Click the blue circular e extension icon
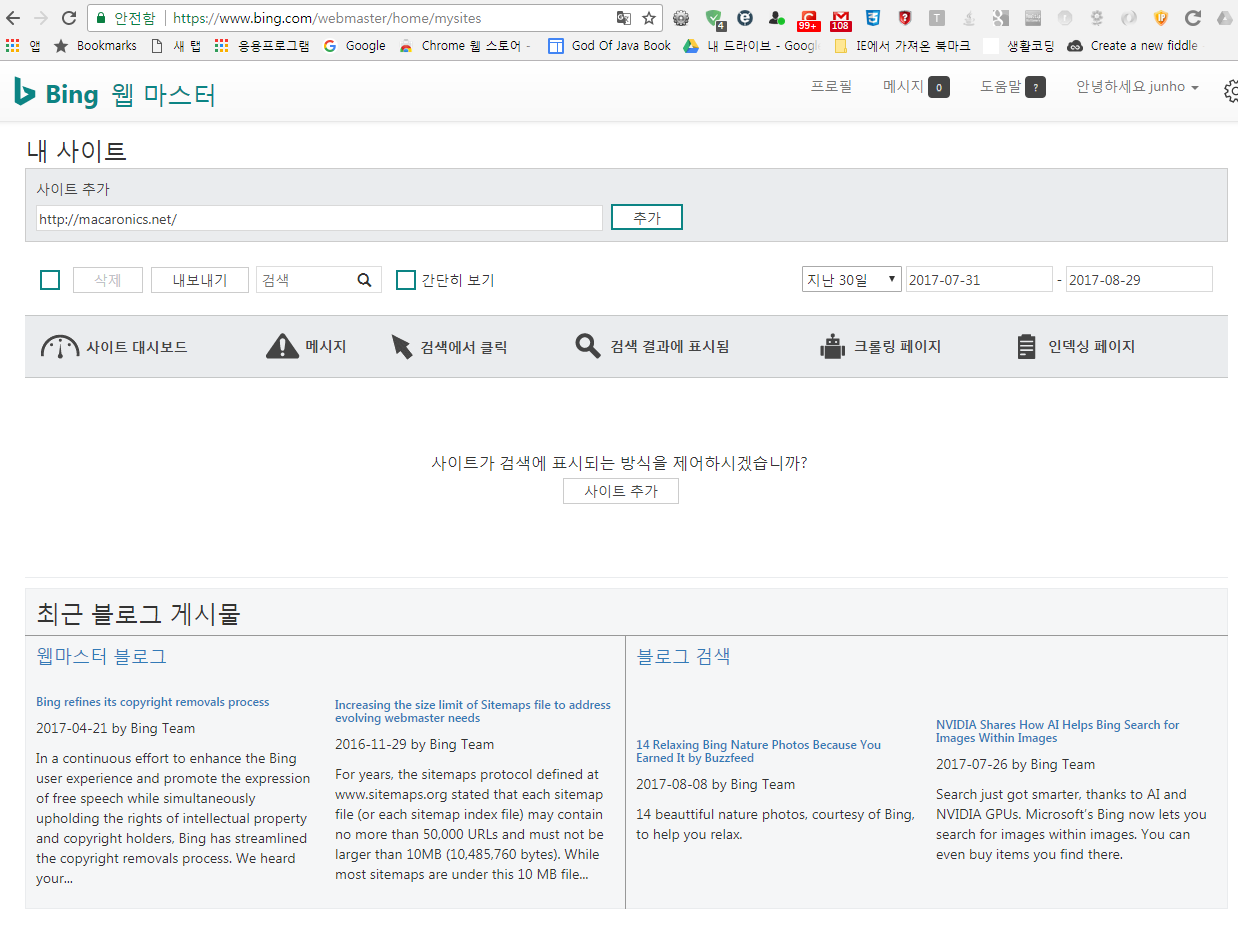 pyautogui.click(x=745, y=17)
